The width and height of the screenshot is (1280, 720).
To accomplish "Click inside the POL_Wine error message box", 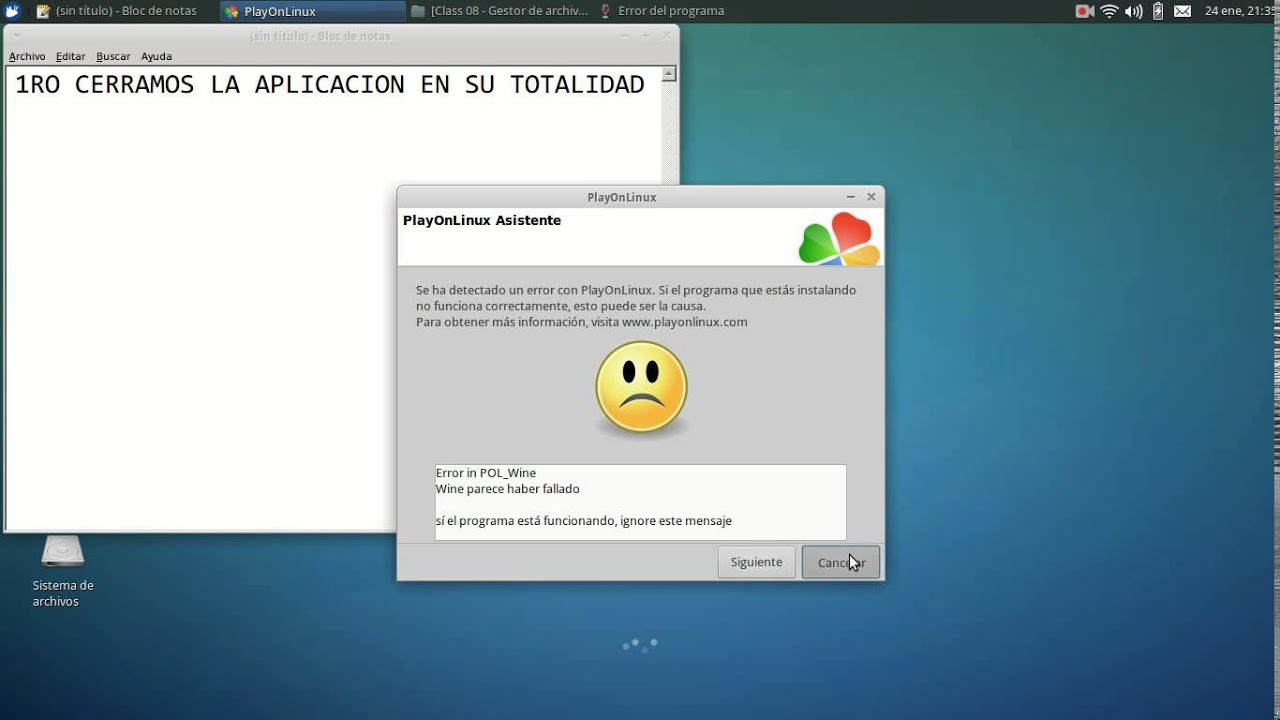I will click(x=640, y=502).
